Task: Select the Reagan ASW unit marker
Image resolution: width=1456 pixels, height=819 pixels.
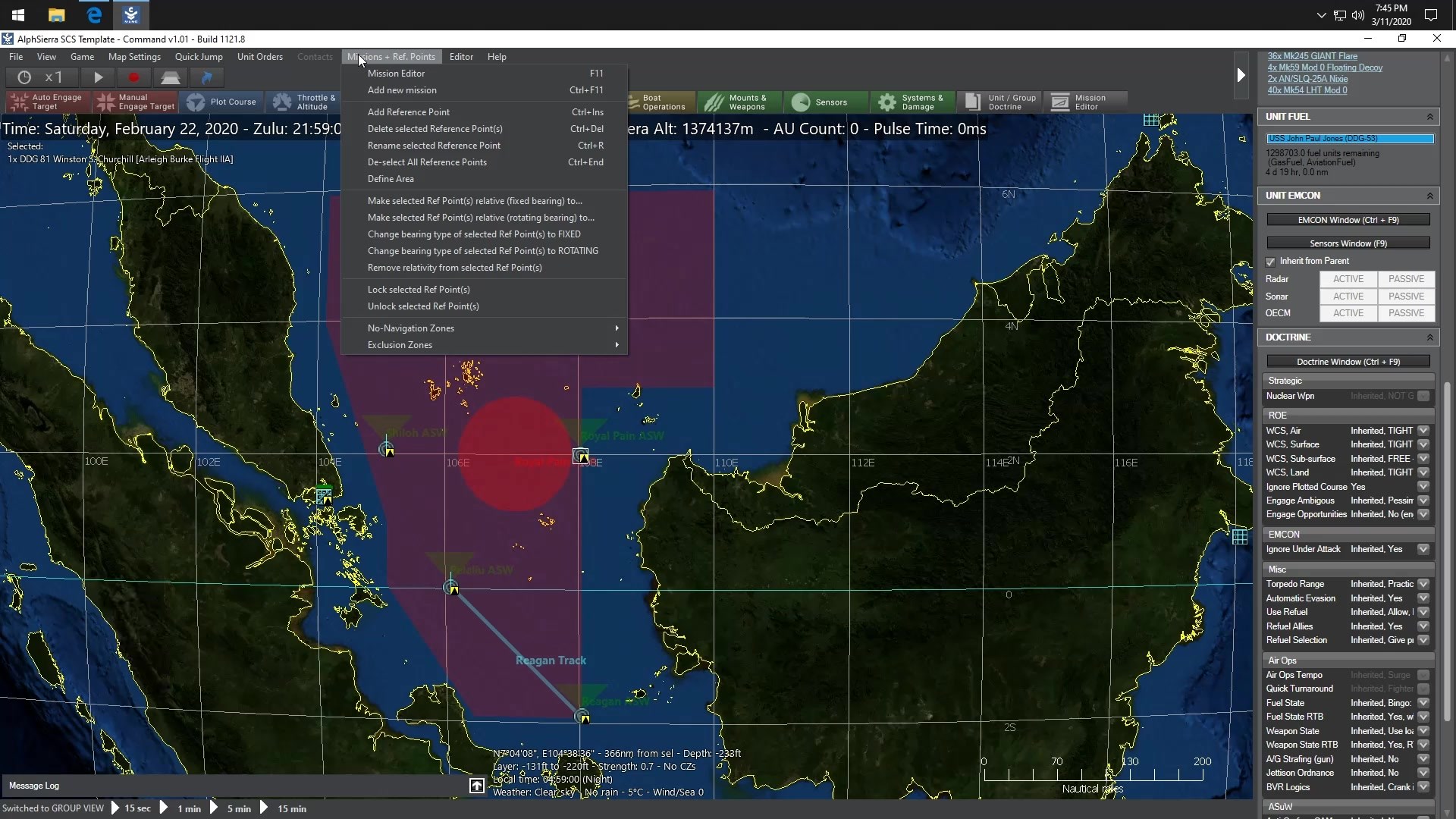Action: (582, 717)
